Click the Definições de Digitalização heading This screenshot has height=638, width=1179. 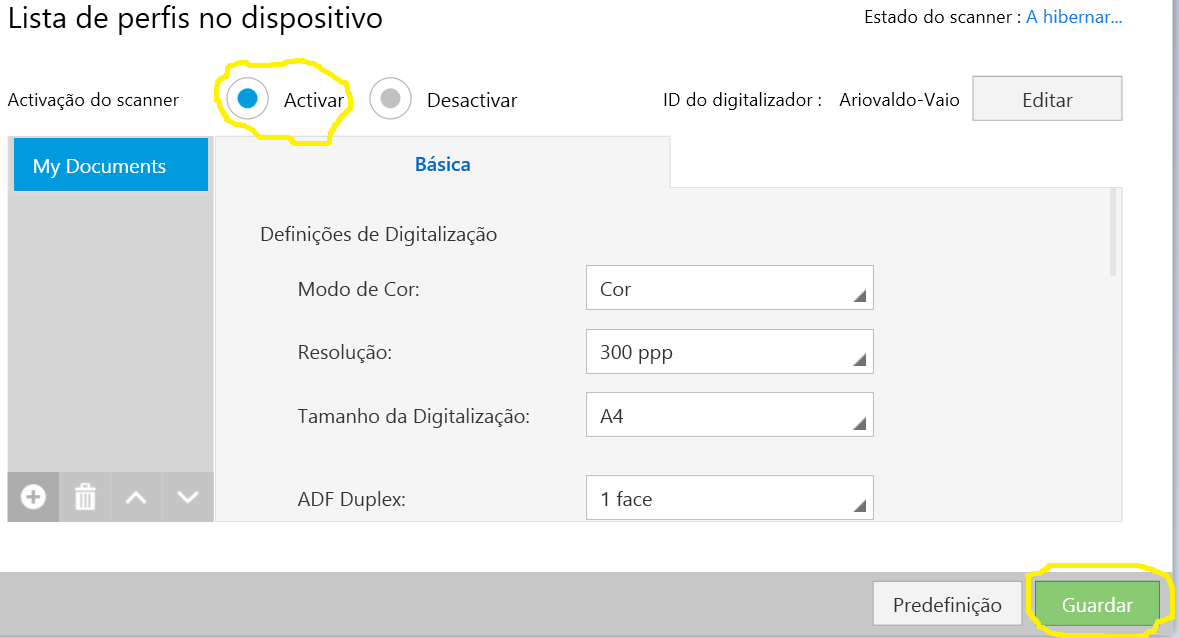pyautogui.click(x=378, y=234)
